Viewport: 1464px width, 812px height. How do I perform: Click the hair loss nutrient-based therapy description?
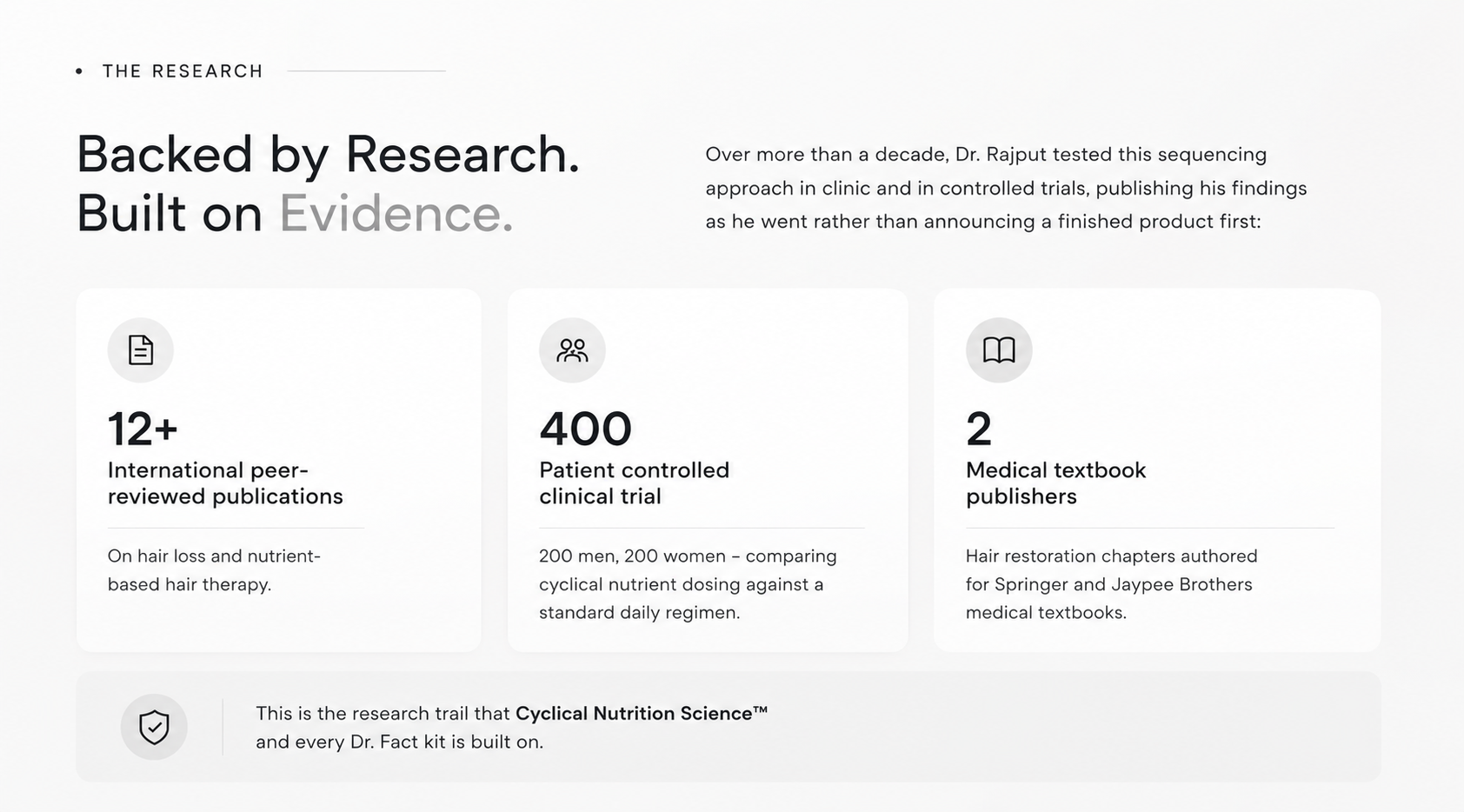[214, 570]
